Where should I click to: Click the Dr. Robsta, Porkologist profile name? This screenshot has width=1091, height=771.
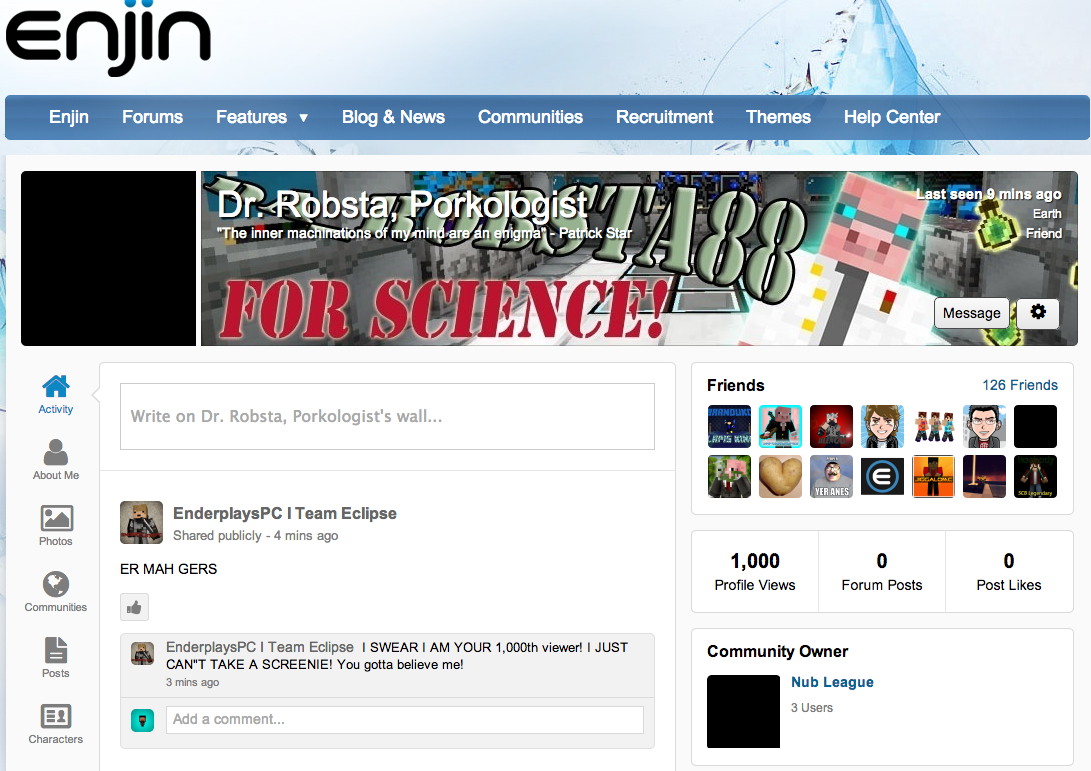(x=402, y=205)
